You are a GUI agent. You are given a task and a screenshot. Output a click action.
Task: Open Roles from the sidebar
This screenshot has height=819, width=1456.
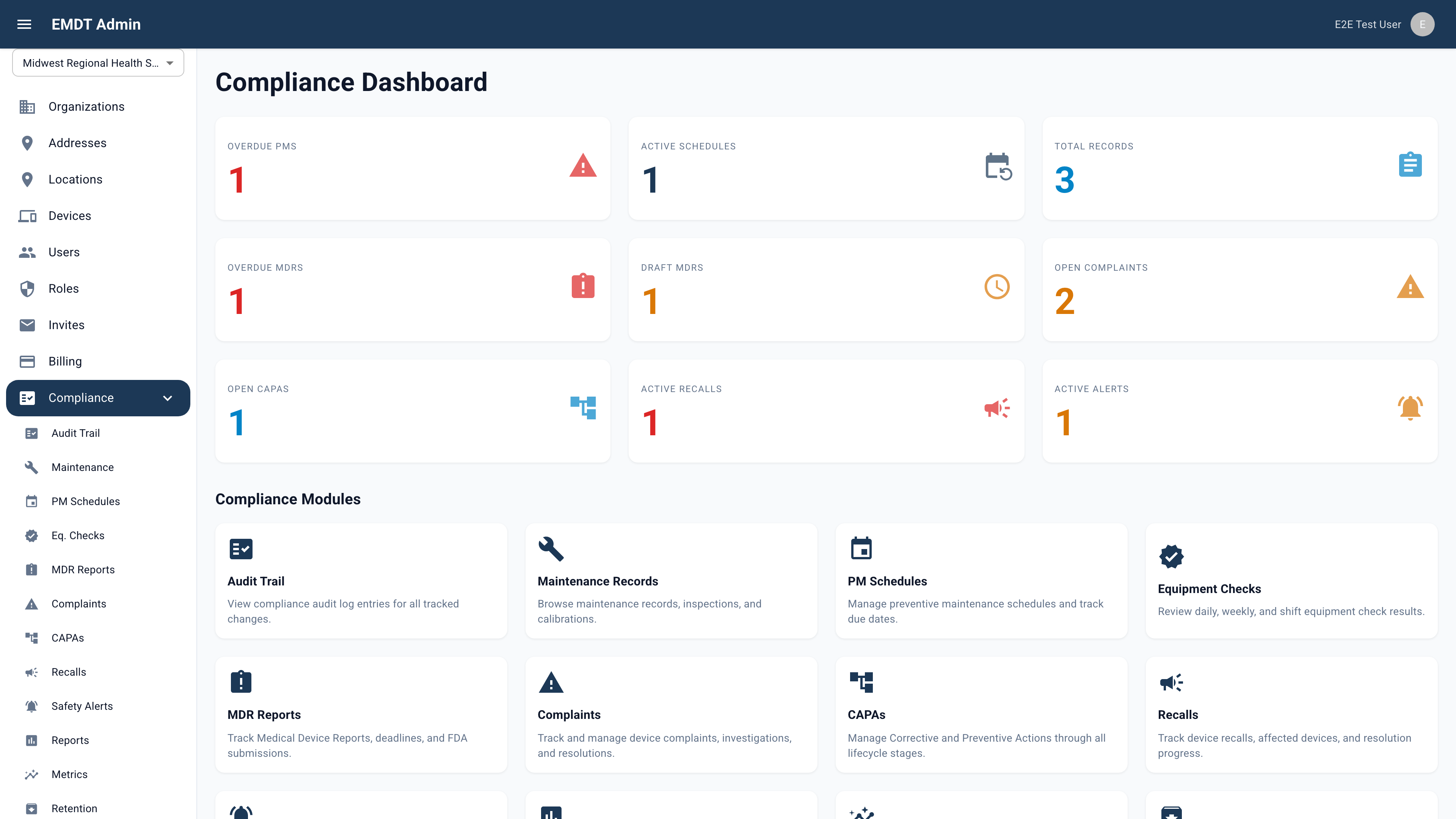(98, 289)
